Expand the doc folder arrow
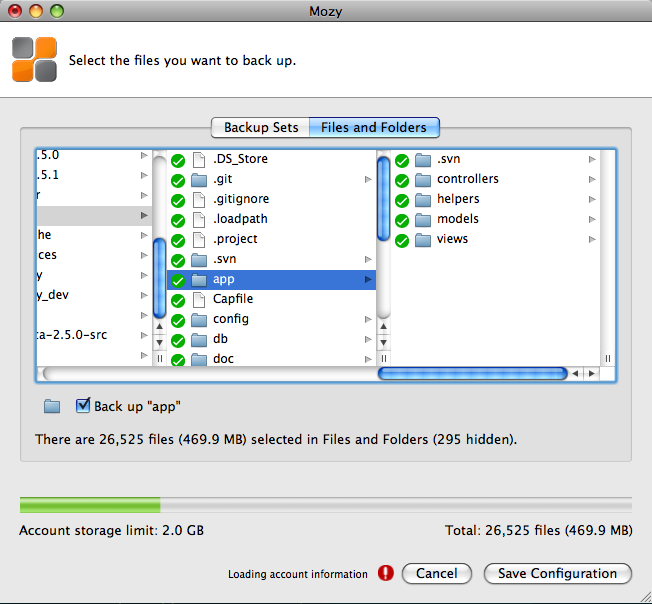 368,359
